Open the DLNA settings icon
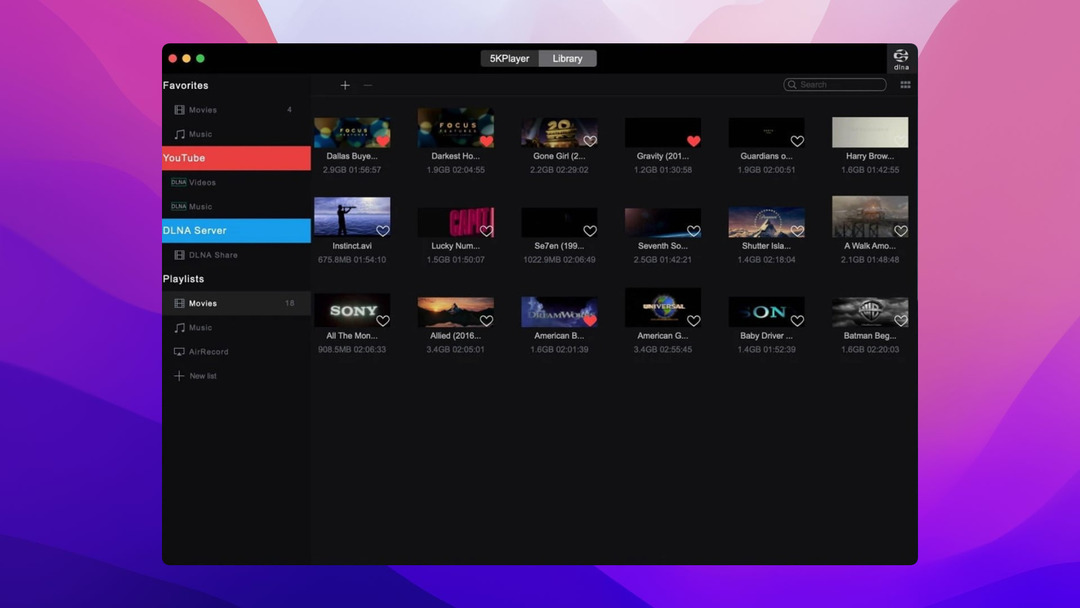The image size is (1080, 608). click(901, 59)
